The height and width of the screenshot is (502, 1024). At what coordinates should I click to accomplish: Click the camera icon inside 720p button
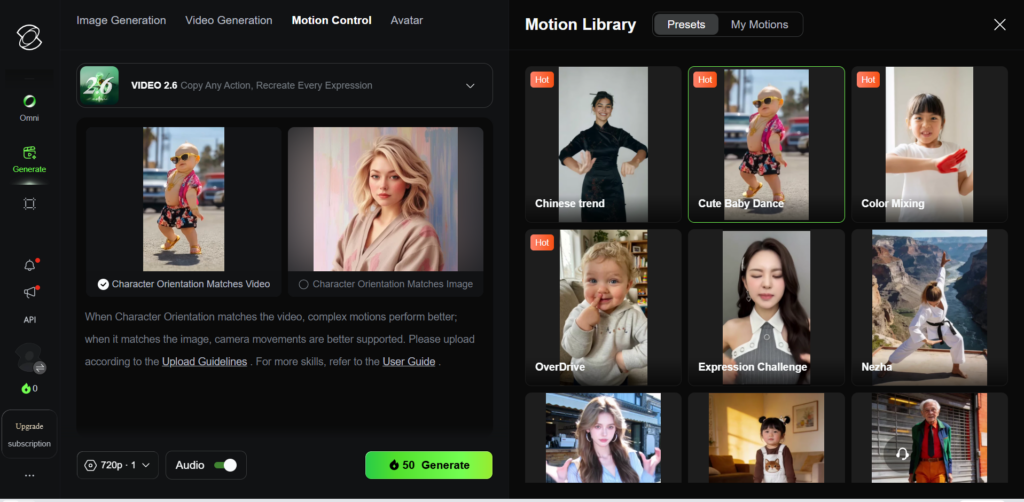91,465
